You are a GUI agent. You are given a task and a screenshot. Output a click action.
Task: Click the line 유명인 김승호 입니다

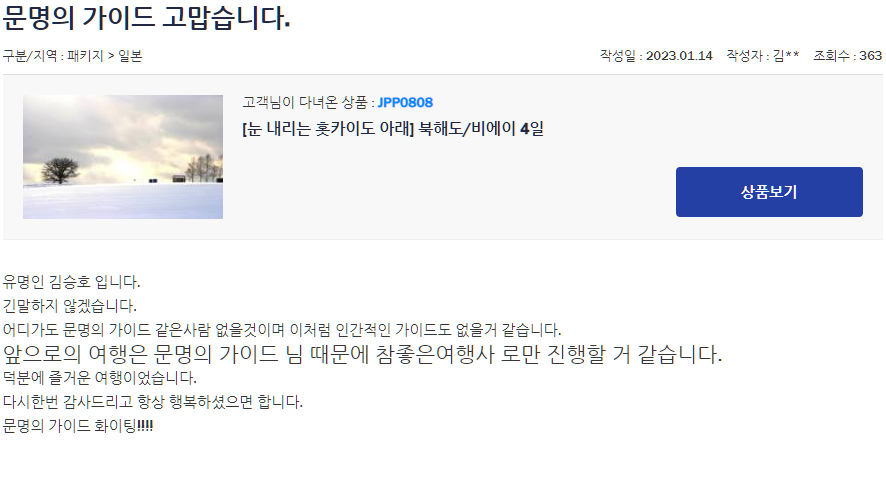(x=71, y=281)
